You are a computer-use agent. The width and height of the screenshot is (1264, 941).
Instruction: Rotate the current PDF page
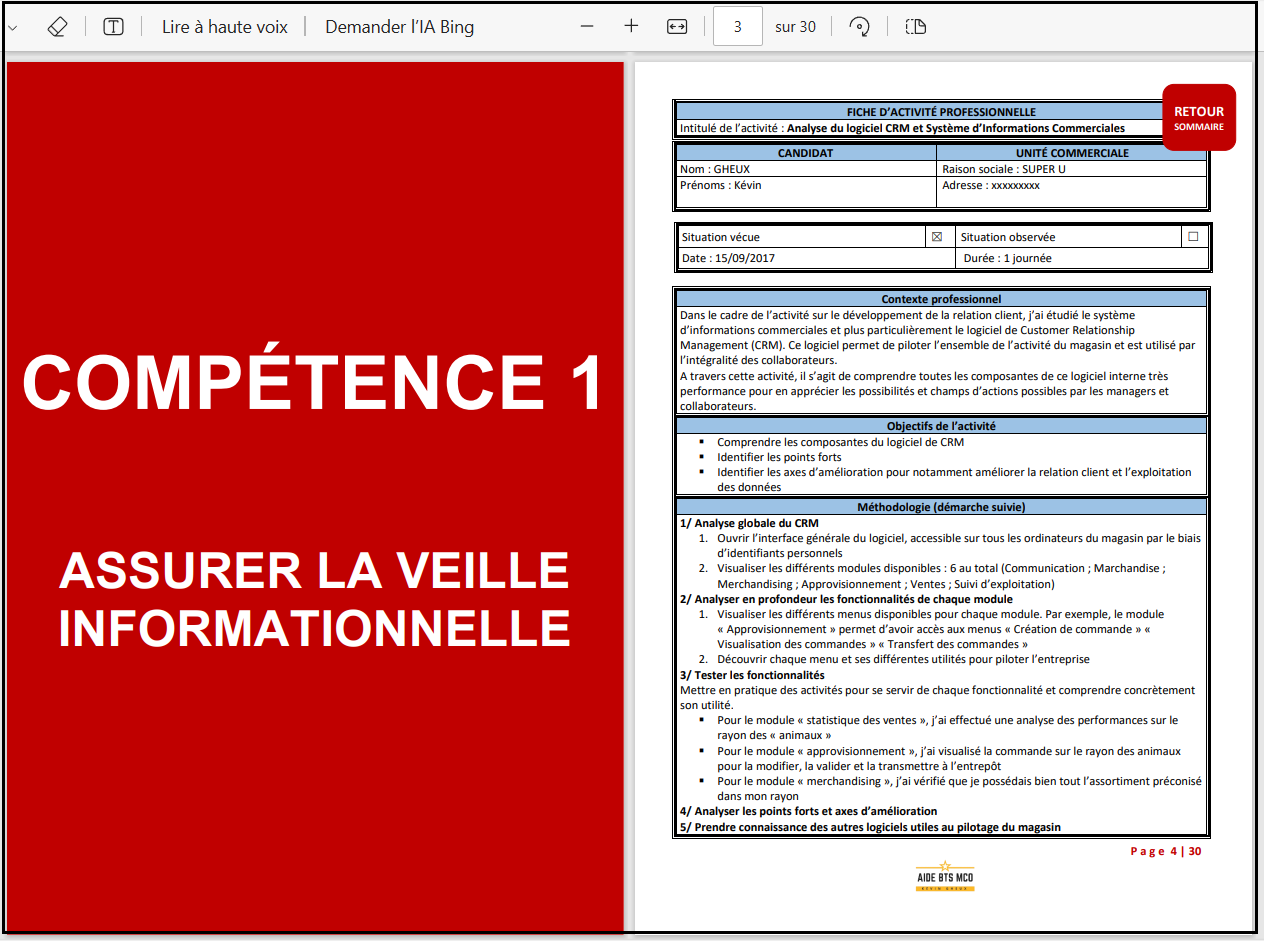859,26
